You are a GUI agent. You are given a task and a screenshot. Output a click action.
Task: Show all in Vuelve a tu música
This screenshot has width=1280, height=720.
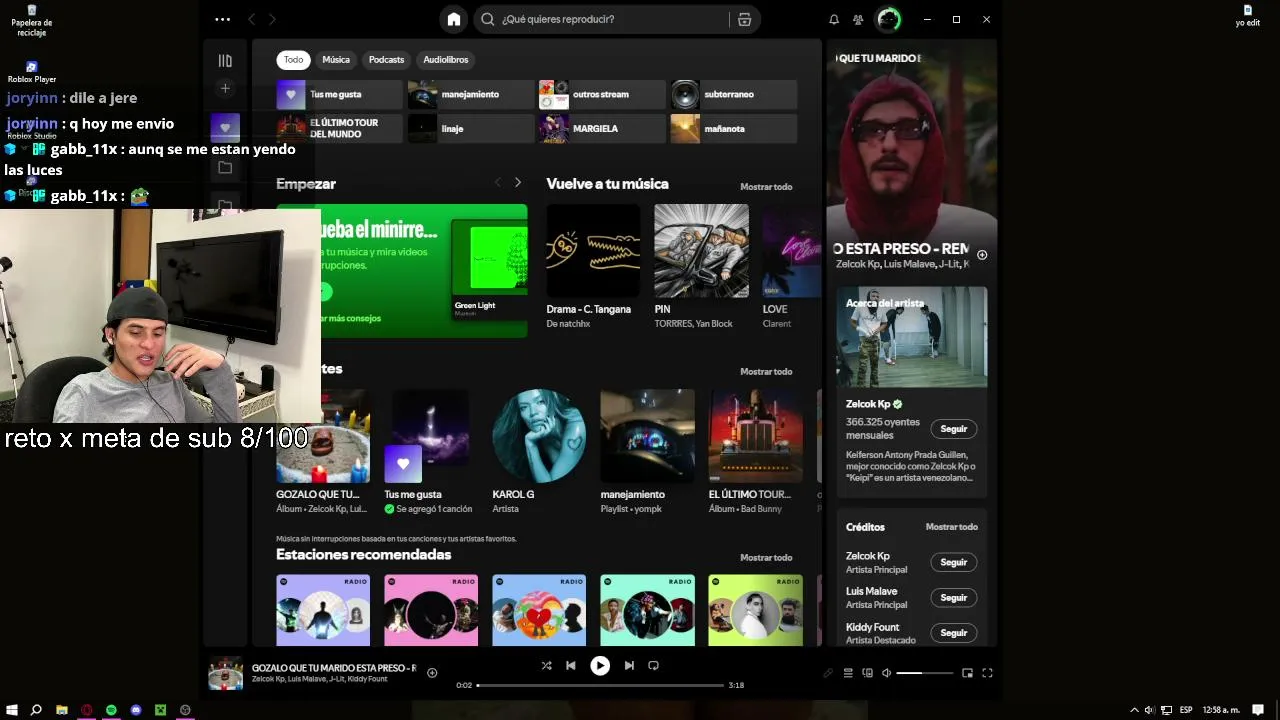766,187
